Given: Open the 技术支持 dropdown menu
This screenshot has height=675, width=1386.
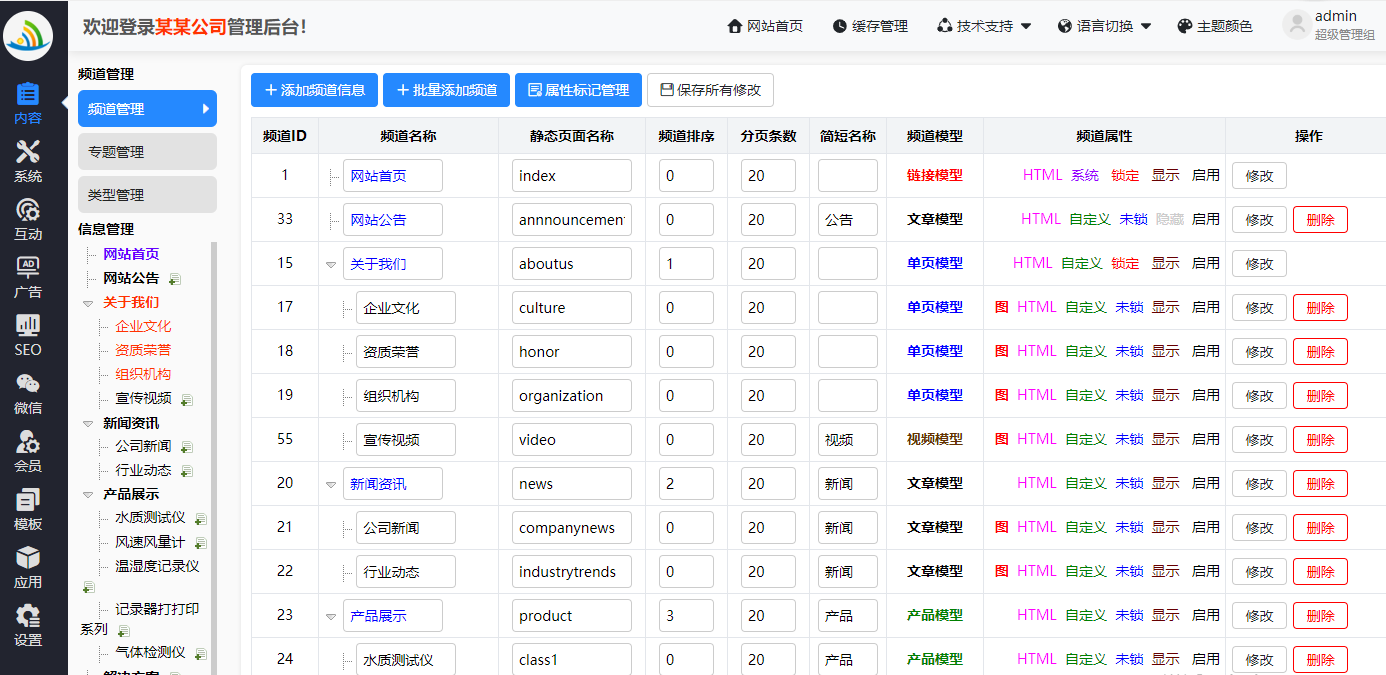Looking at the screenshot, I should (x=983, y=26).
